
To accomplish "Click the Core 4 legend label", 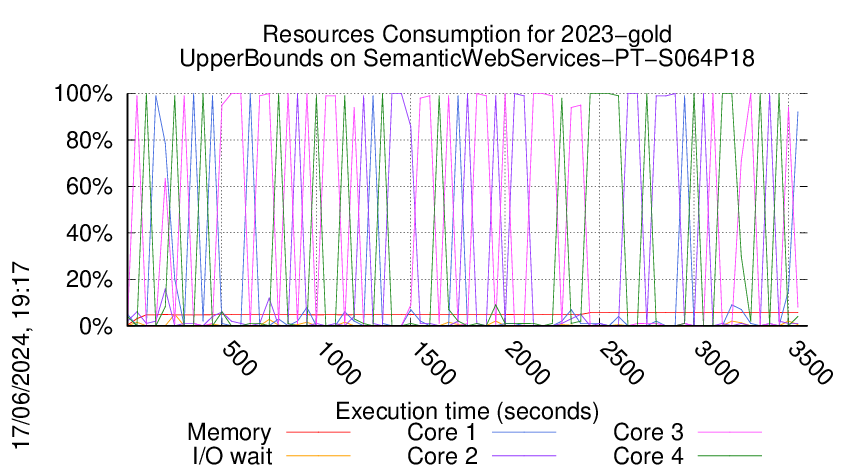I will 648,457.
